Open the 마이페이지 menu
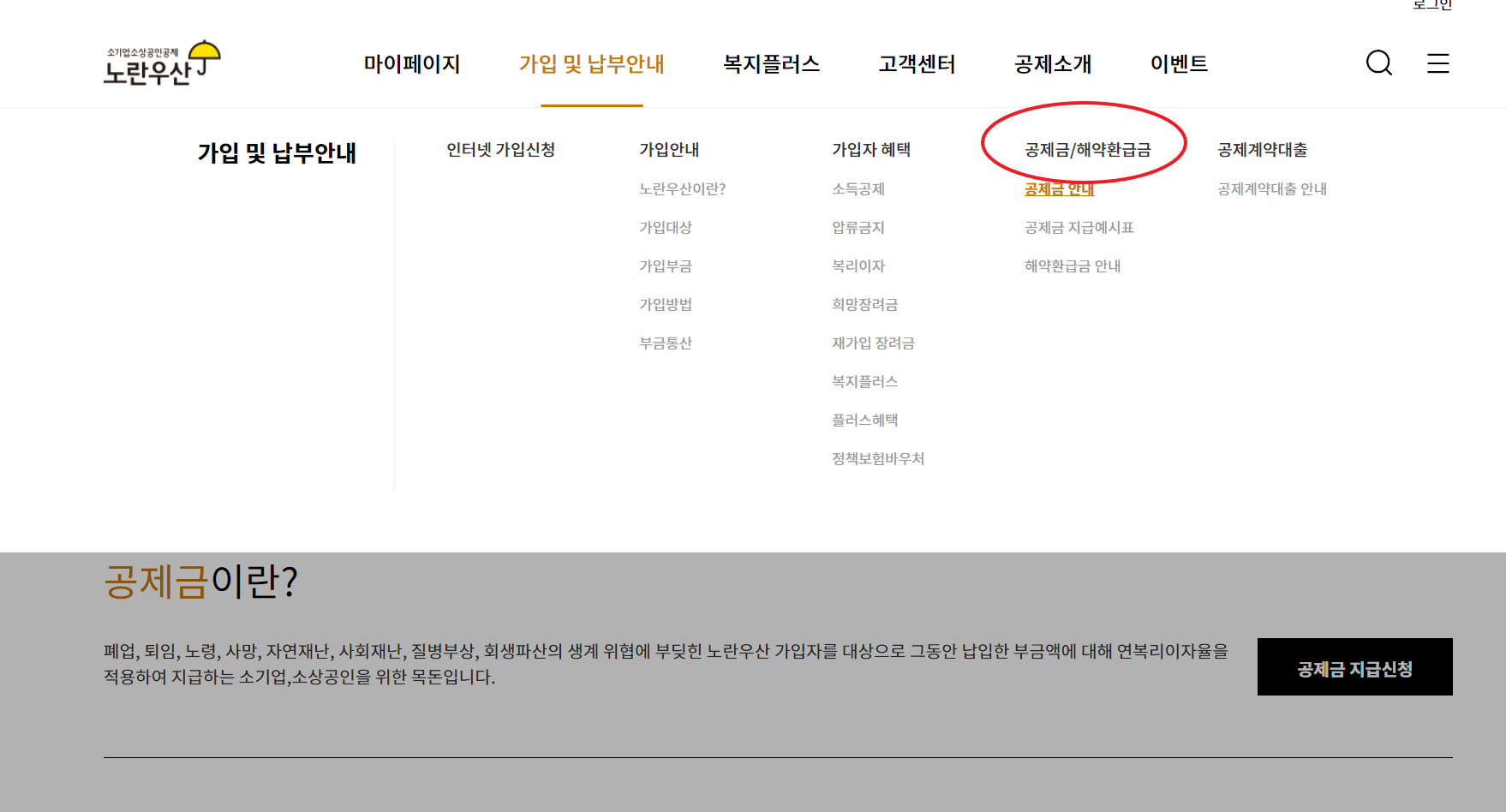The height and width of the screenshot is (812, 1506). [x=412, y=63]
